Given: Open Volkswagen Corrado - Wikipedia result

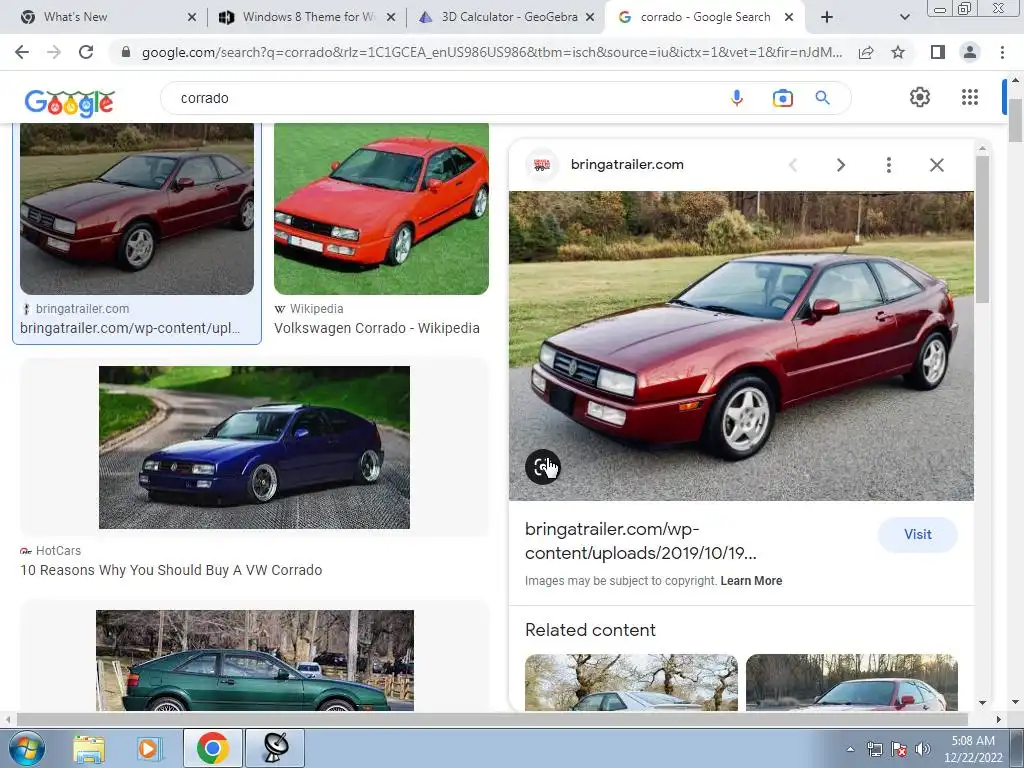Looking at the screenshot, I should point(377,328).
